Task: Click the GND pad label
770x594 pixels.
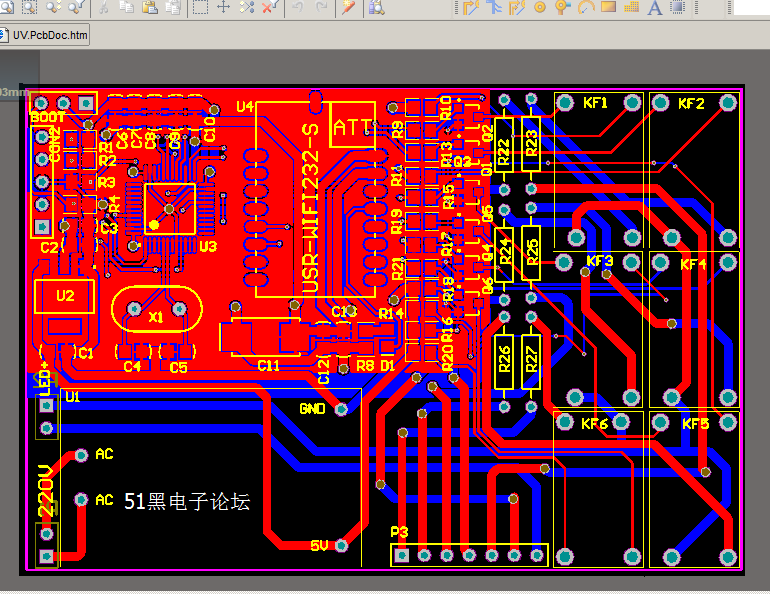Action: tap(312, 408)
